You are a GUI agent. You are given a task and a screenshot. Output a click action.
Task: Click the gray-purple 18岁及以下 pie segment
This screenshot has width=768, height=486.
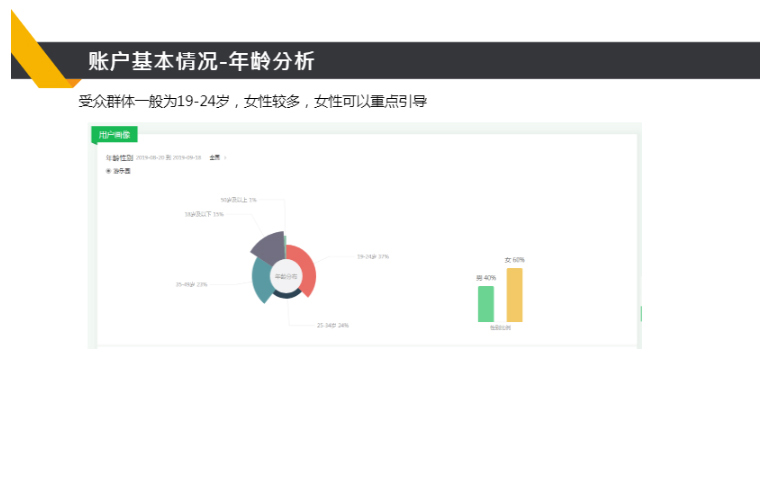pos(268,246)
